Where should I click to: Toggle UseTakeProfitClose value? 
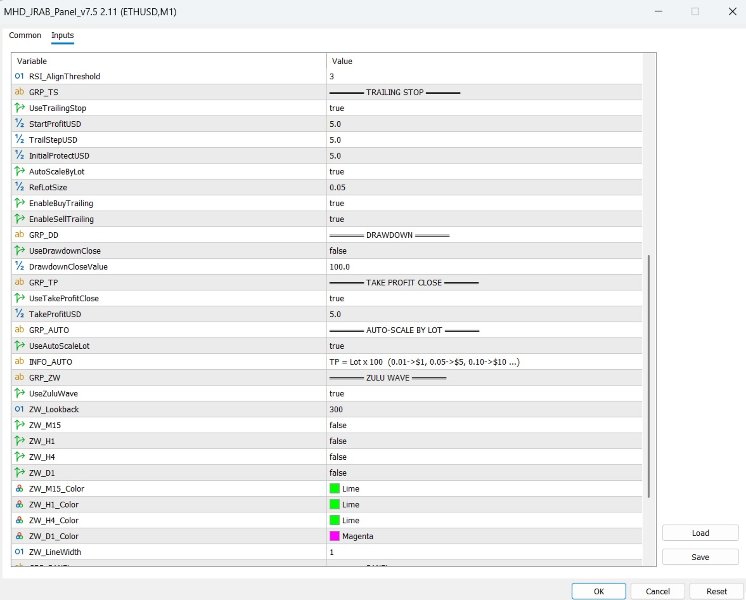[x=484, y=298]
